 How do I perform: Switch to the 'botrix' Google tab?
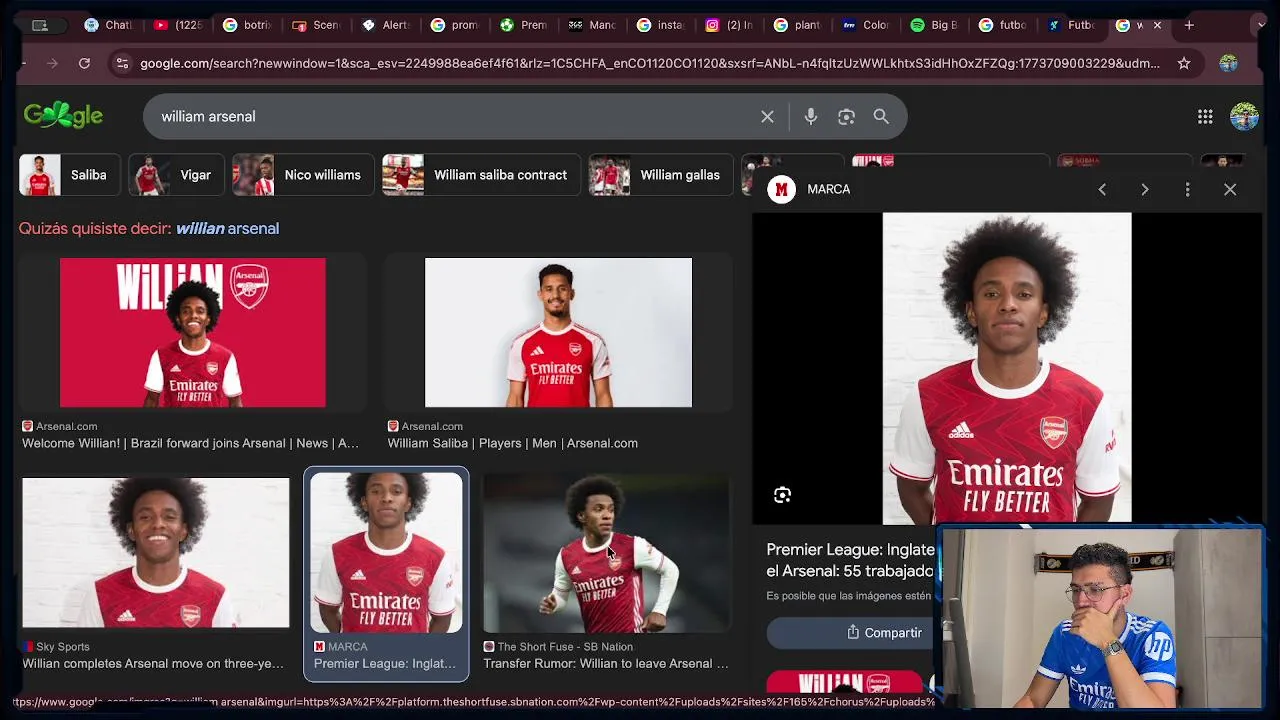pyautogui.click(x=246, y=25)
